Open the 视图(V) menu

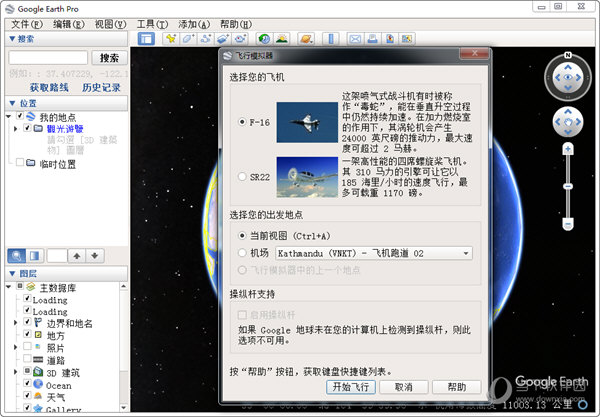pos(111,24)
